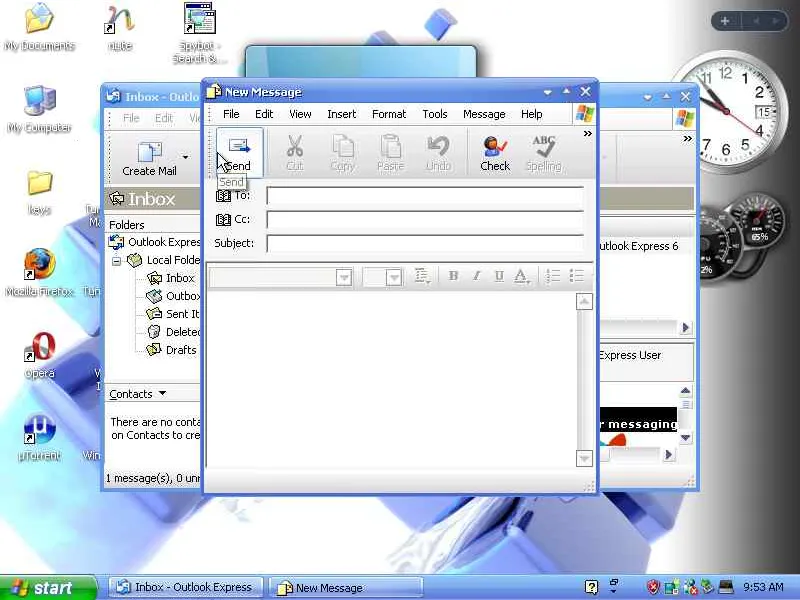800x600 pixels.
Task: Open the Format menu
Action: 389,114
